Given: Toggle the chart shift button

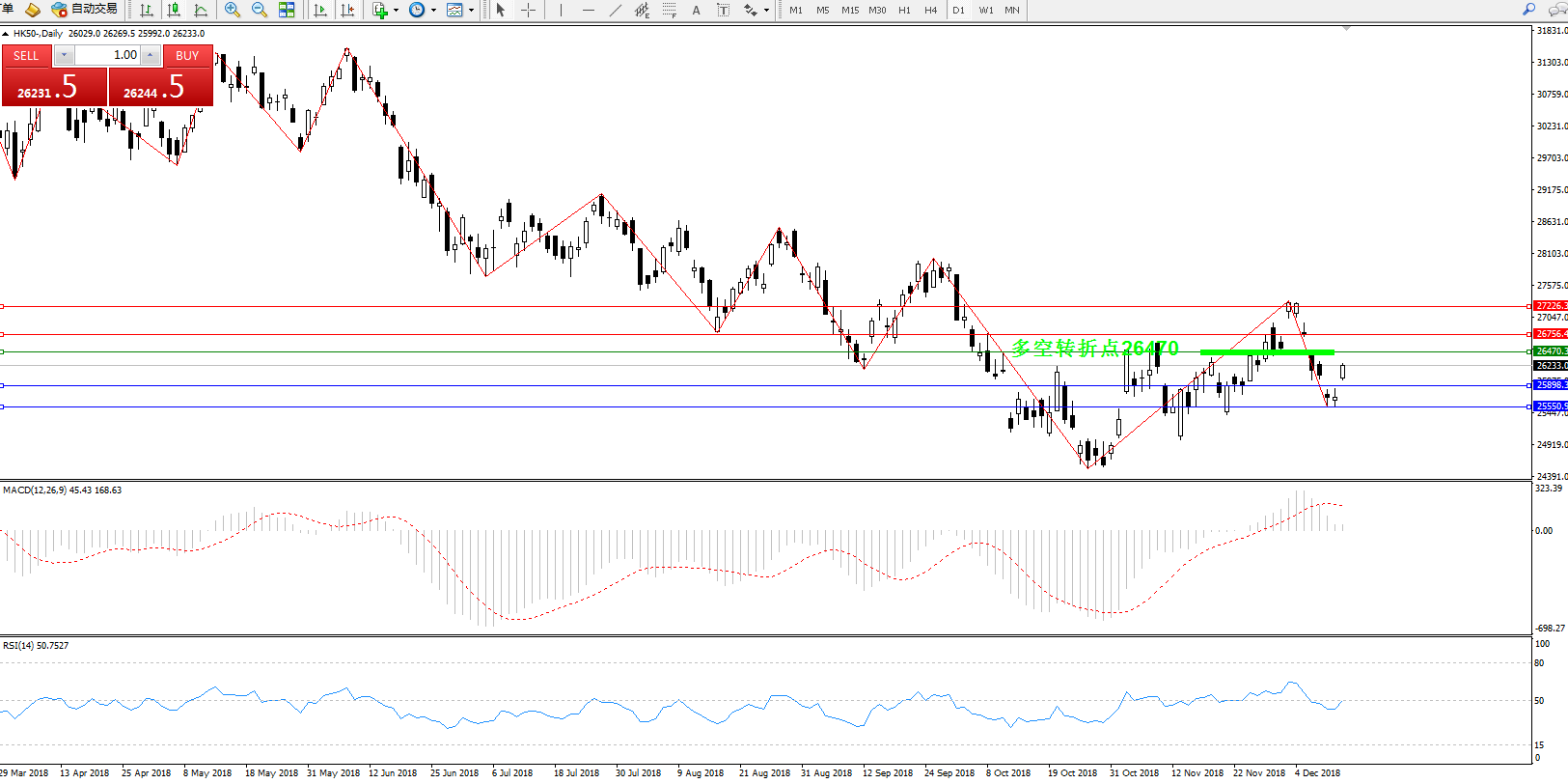Looking at the screenshot, I should (347, 10).
